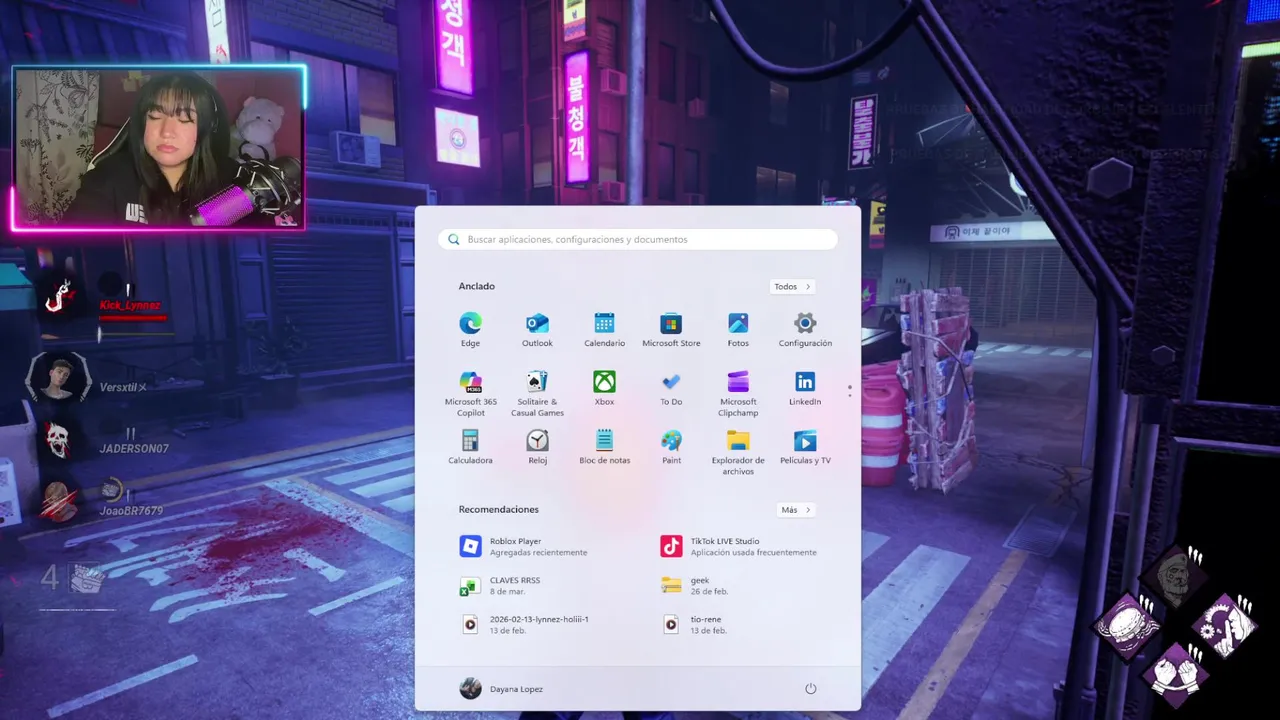This screenshot has height=720, width=1280.
Task: Click the search magnifier icon
Action: point(454,239)
